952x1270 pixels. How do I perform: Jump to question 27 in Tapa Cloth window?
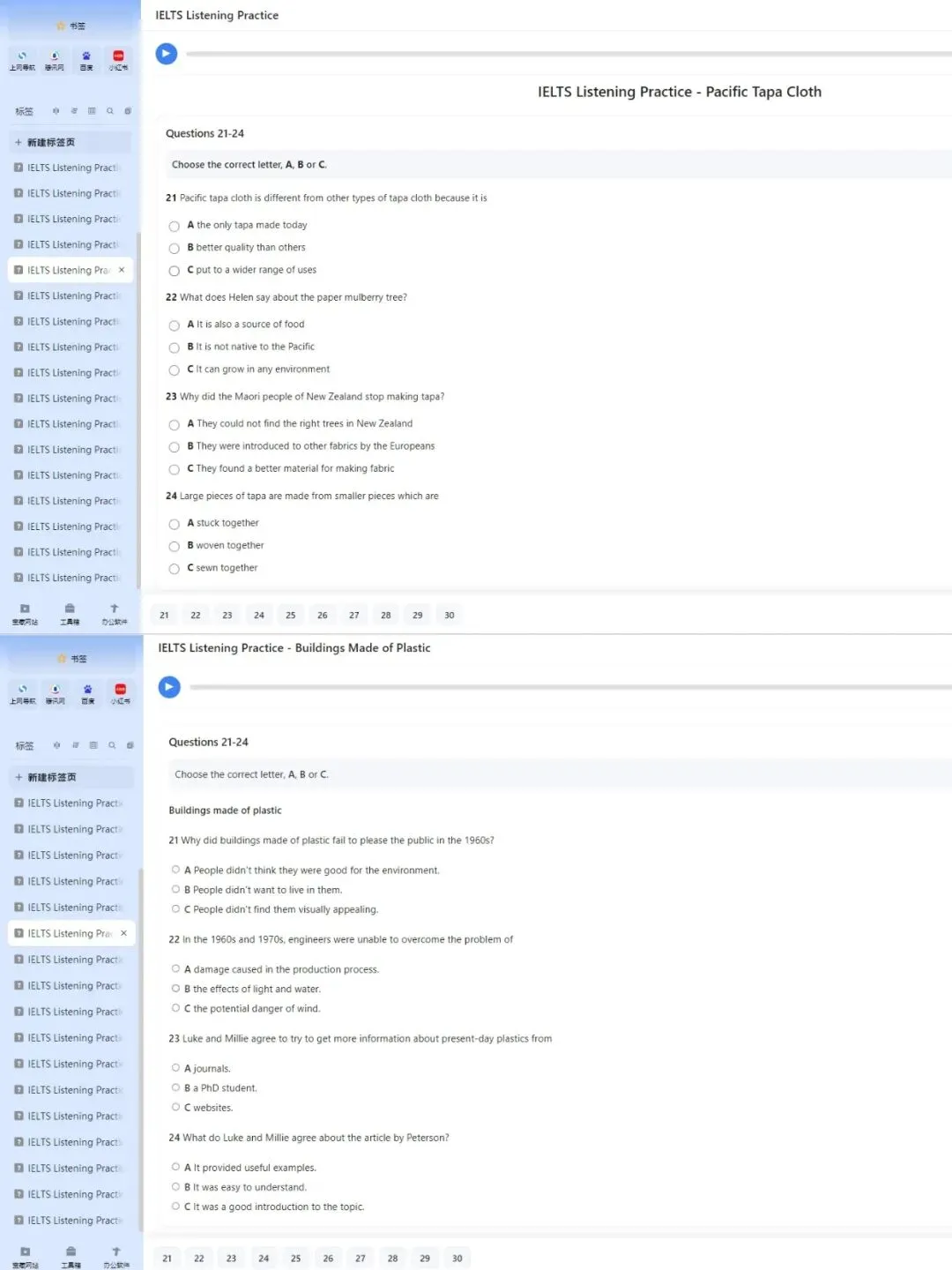coord(354,615)
